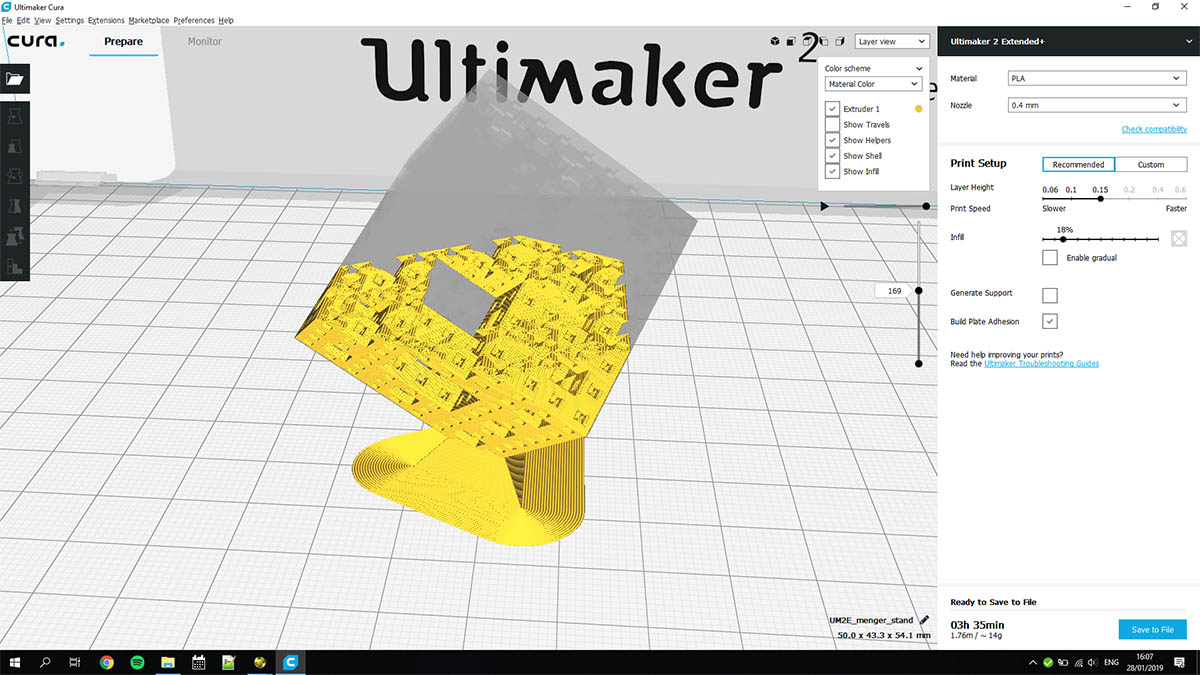Switch to the Prepare tab
Screen dimensions: 1200x675
[x=124, y=42]
